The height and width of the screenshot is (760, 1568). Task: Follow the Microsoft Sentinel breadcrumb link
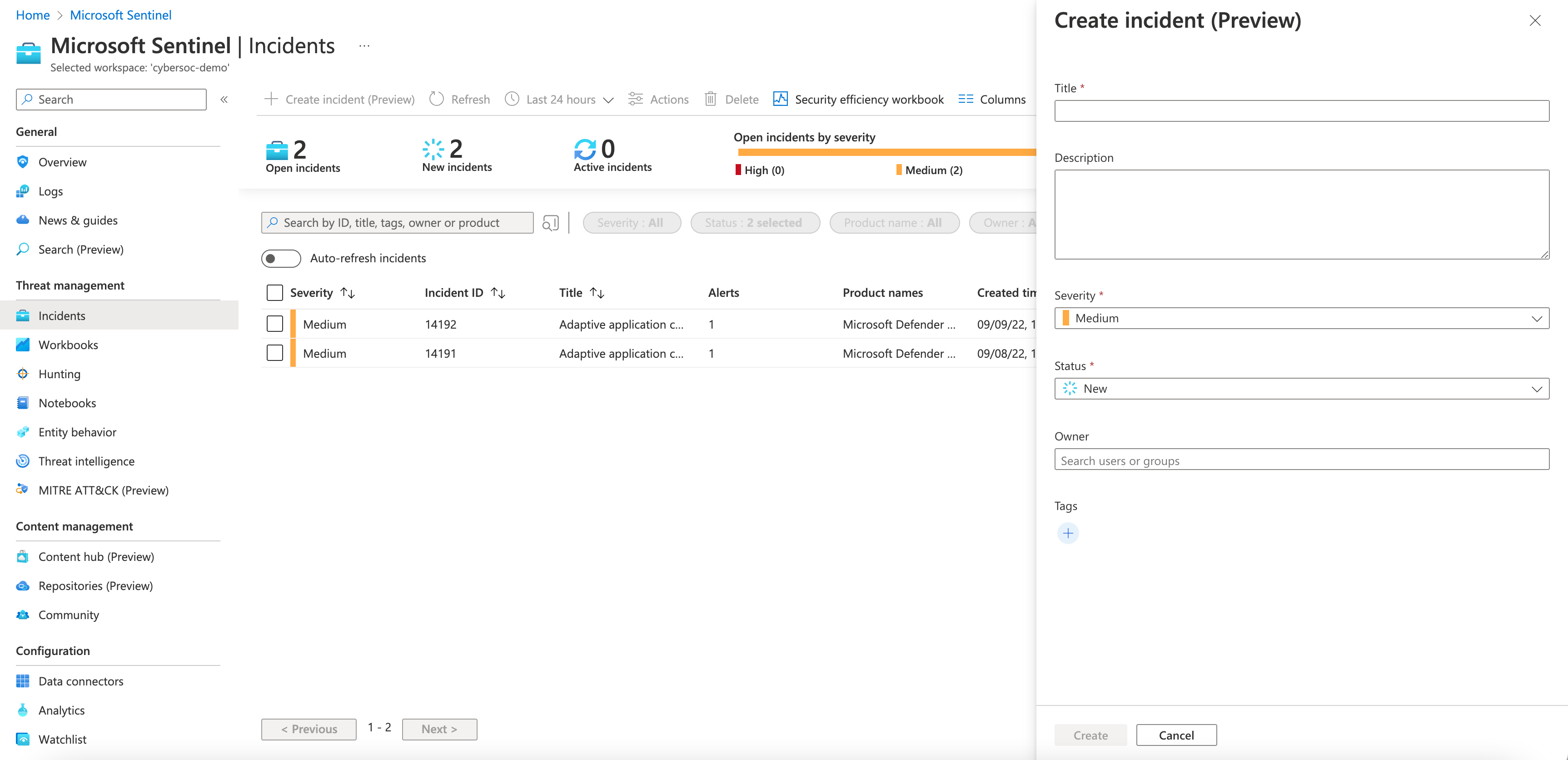point(120,15)
